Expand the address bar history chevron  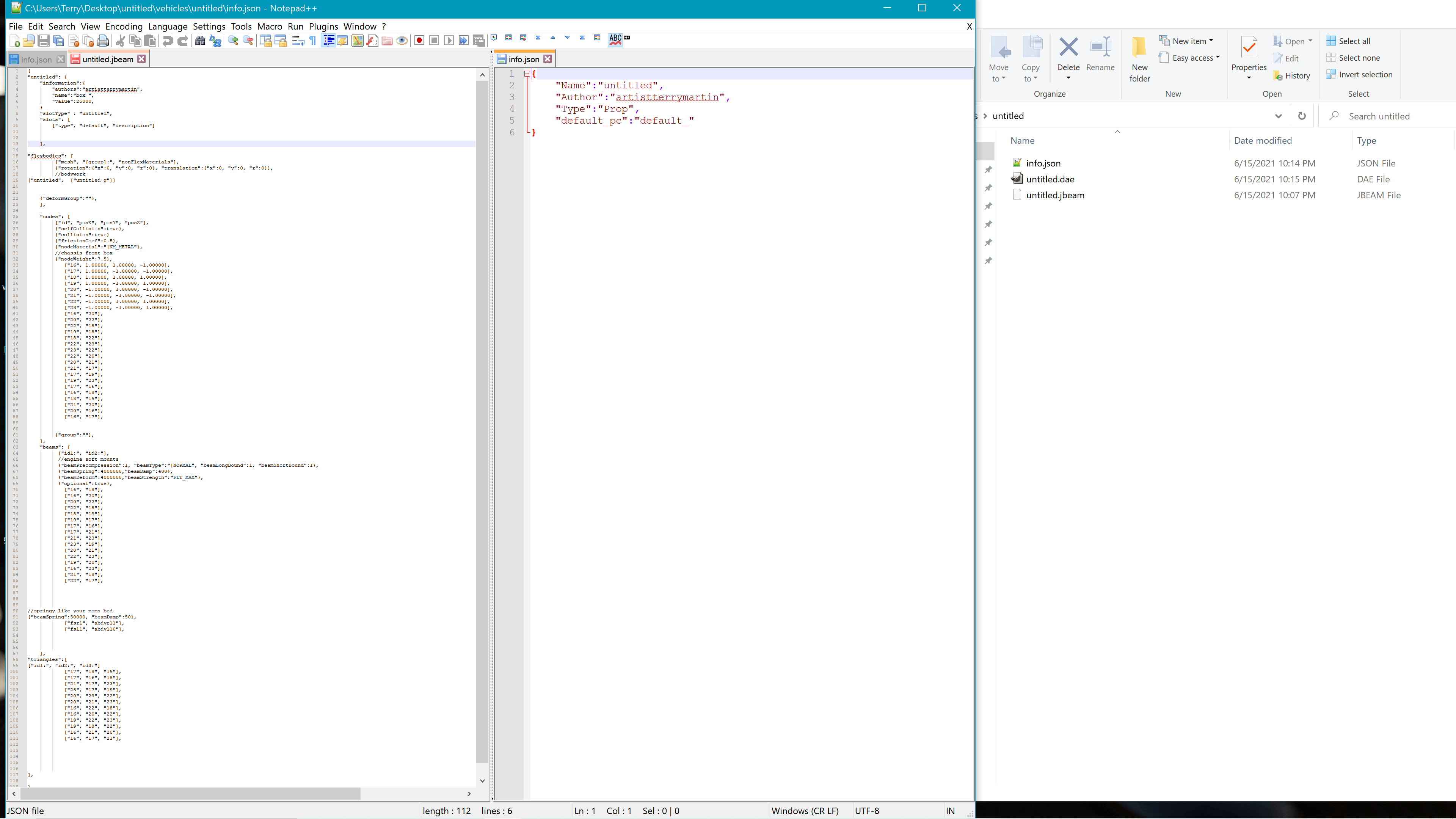(1278, 116)
